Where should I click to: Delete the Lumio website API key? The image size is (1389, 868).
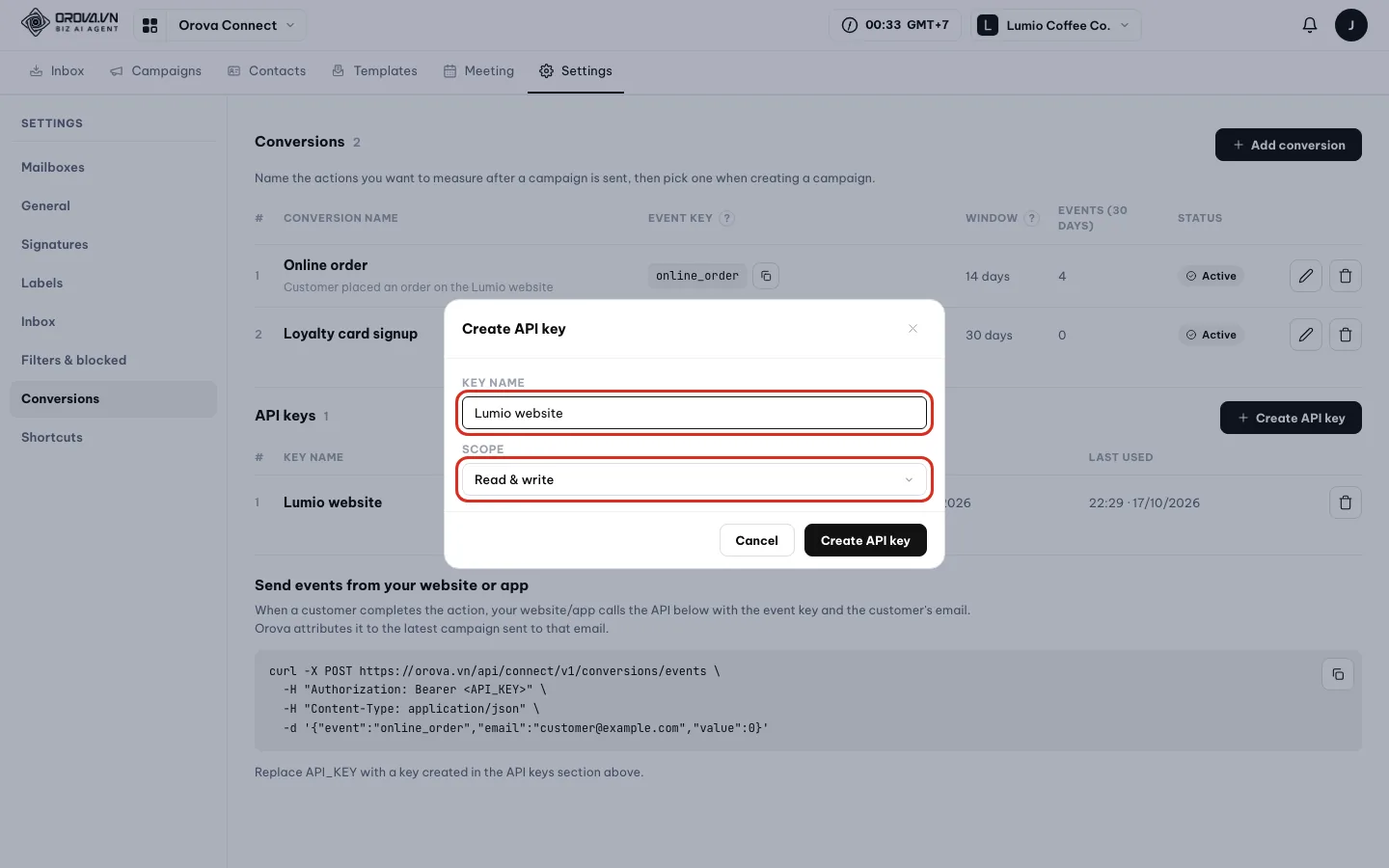point(1346,502)
